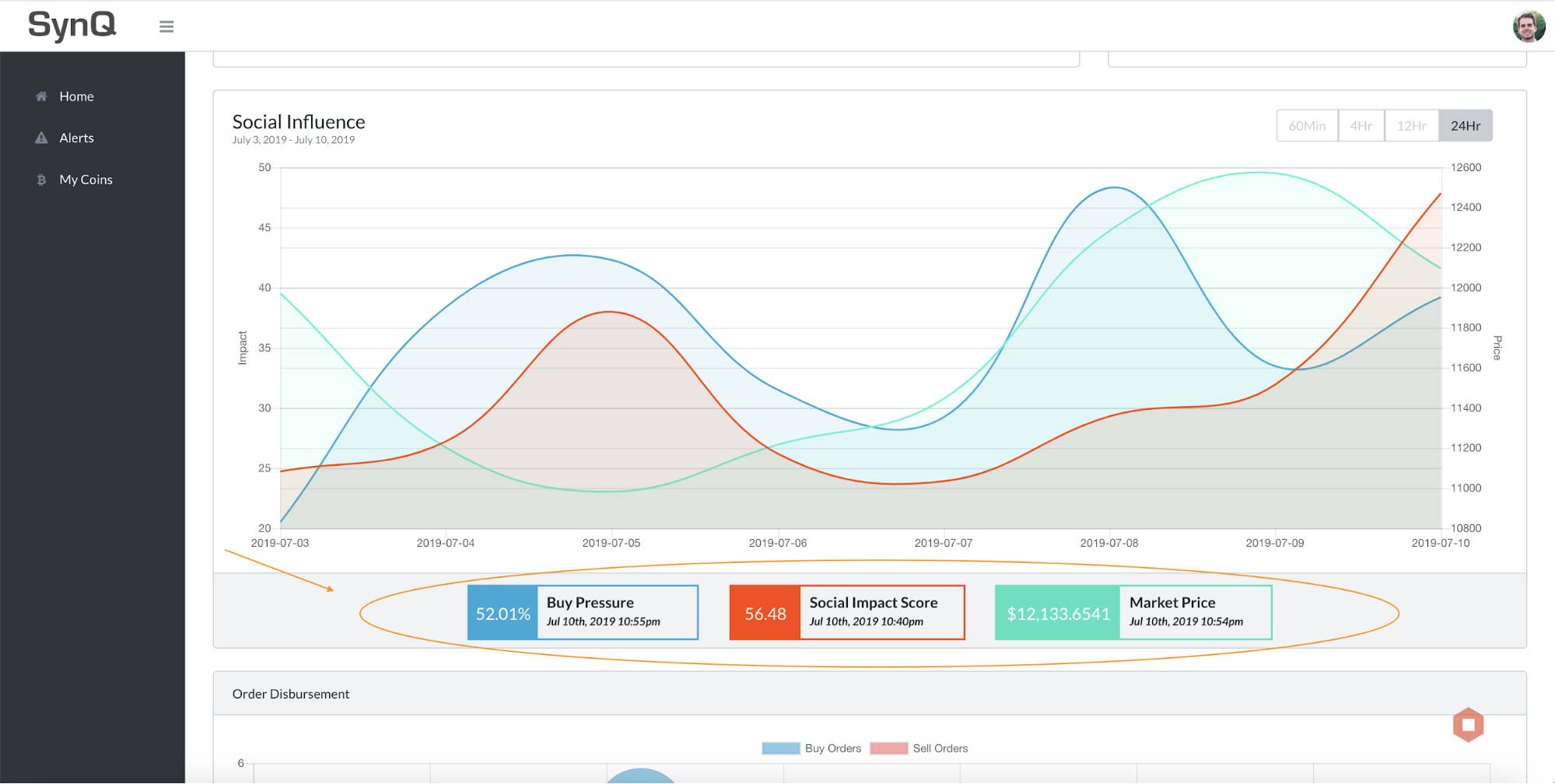
Task: Click the 2019-07-08 x-axis label
Action: 1109,543
